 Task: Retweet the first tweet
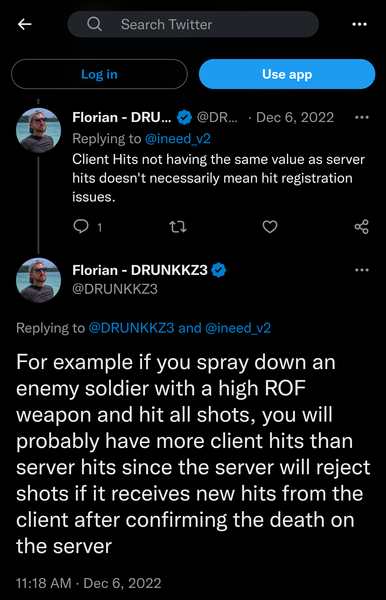[x=178, y=227]
